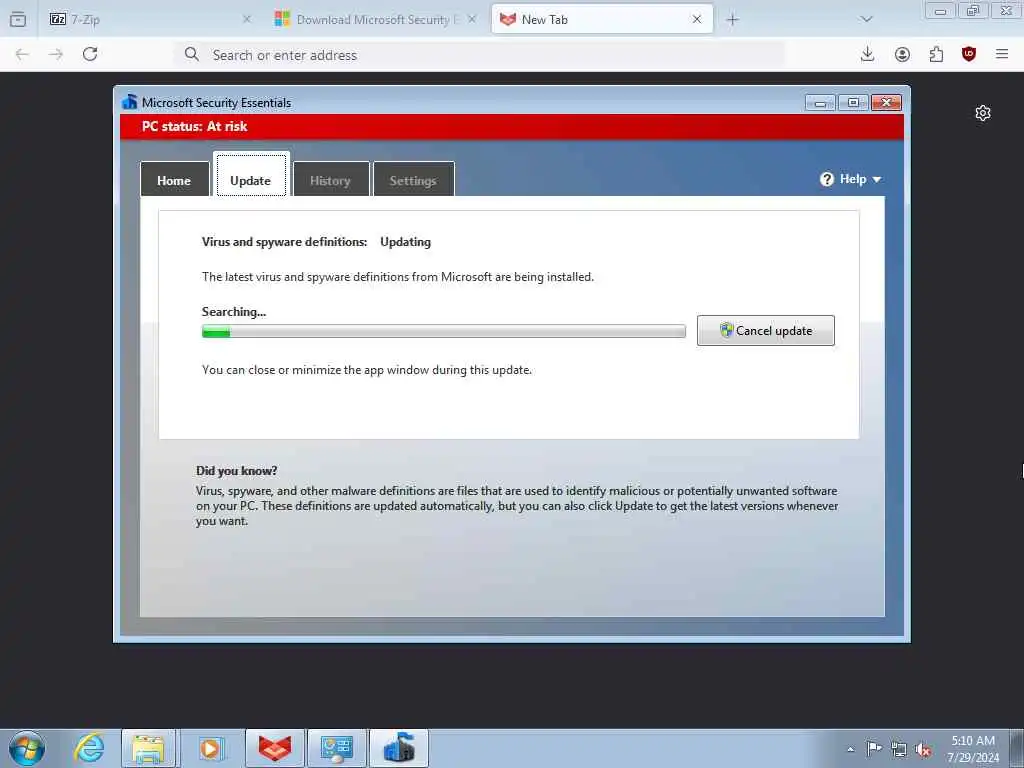This screenshot has height=768, width=1024.
Task: Click the Searching... status text
Action: 234,312
